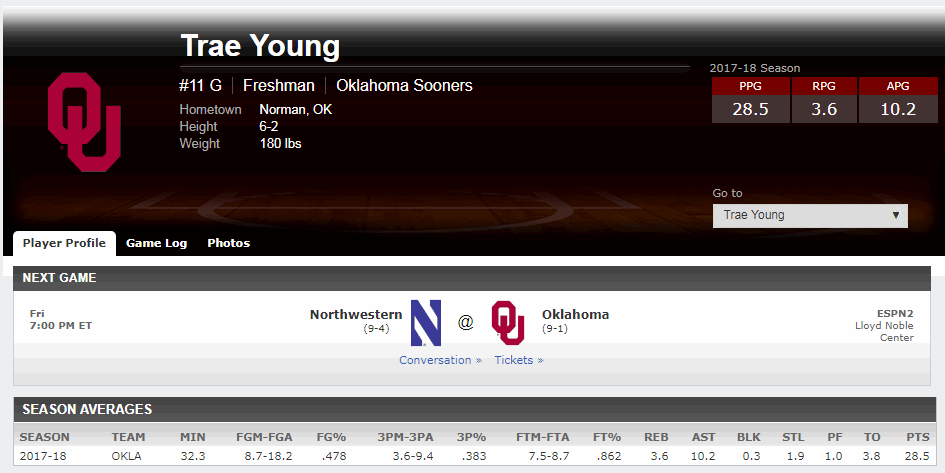Click the Trae Young name heading
Image resolution: width=945 pixels, height=473 pixels.
pyautogui.click(x=260, y=46)
